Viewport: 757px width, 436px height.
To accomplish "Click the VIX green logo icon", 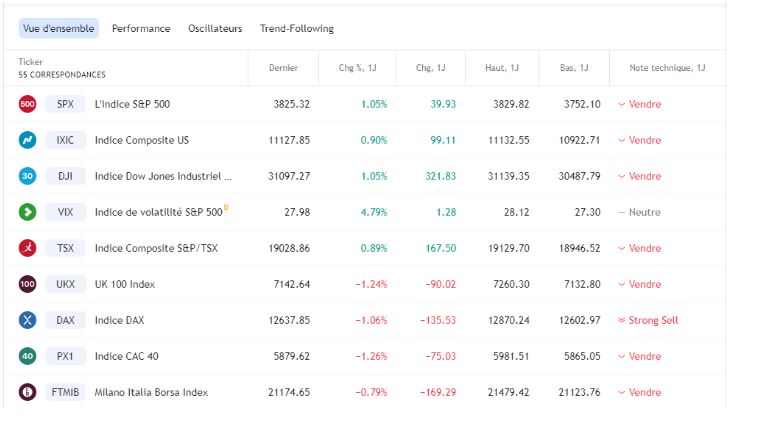I will [x=28, y=212].
